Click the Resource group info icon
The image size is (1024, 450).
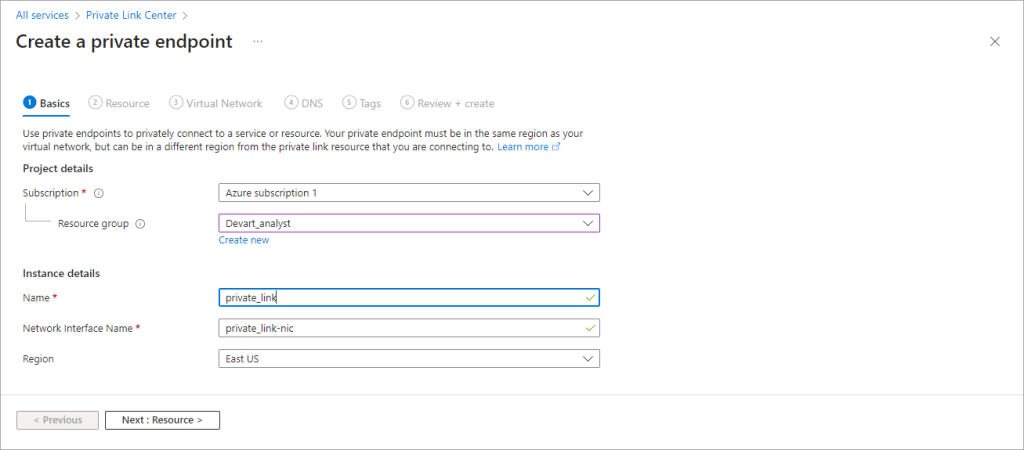(x=140, y=223)
